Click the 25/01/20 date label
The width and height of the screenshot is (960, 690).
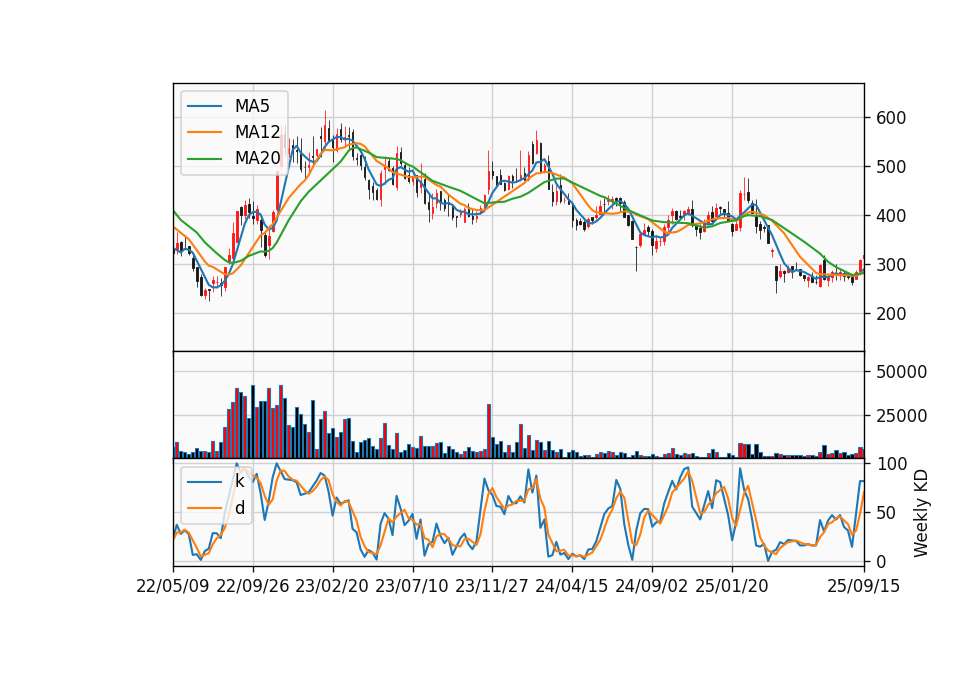[732, 586]
